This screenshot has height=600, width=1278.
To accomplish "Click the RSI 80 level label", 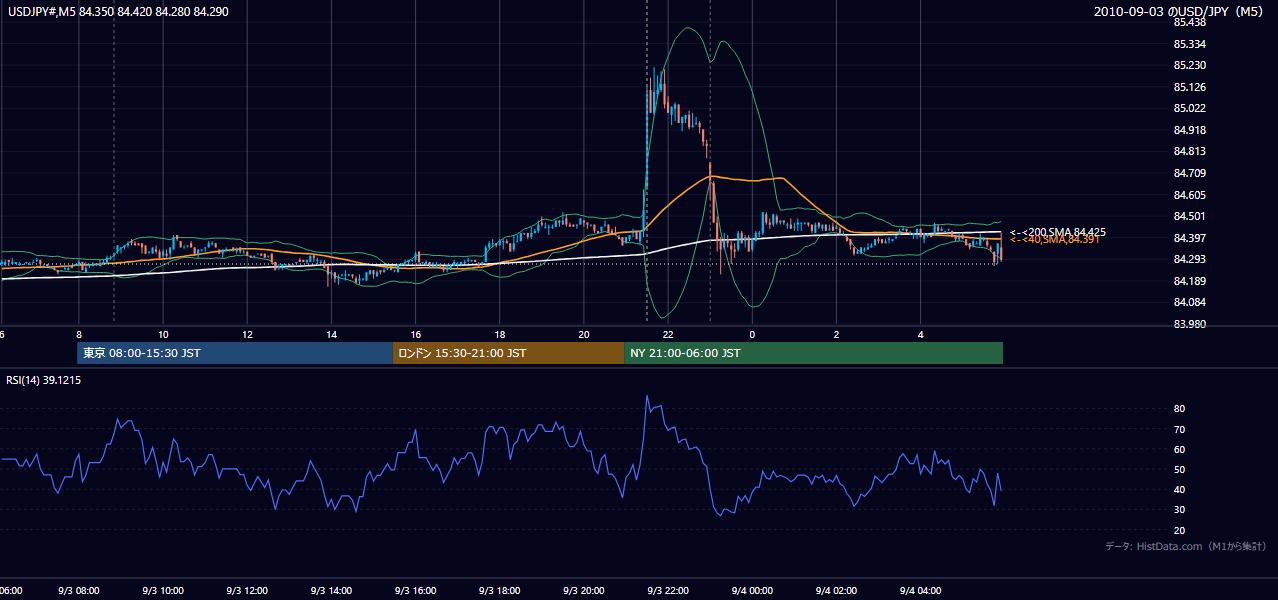I will [1179, 409].
